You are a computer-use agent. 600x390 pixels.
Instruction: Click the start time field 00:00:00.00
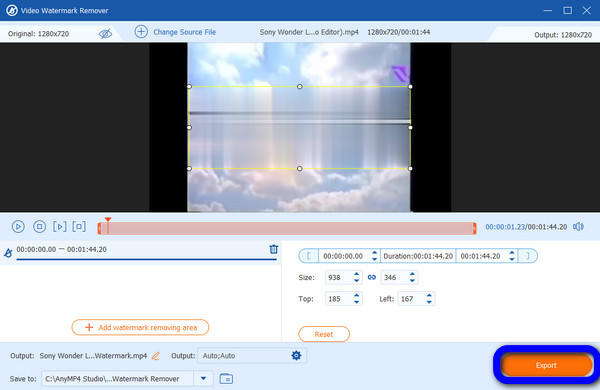click(343, 256)
